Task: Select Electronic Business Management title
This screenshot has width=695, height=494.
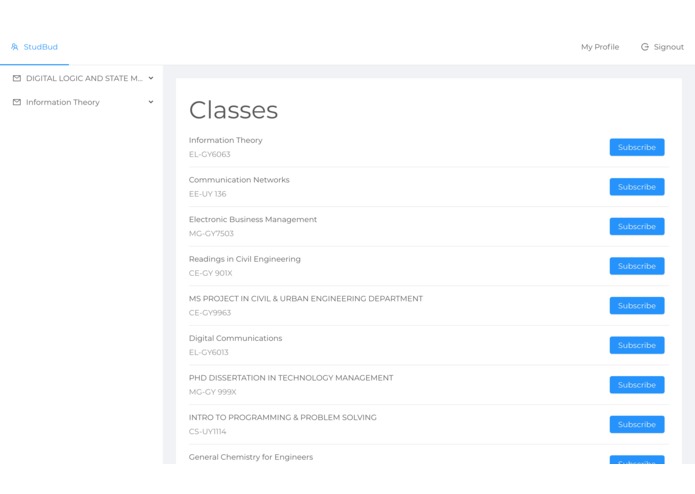Action: pyautogui.click(x=253, y=219)
